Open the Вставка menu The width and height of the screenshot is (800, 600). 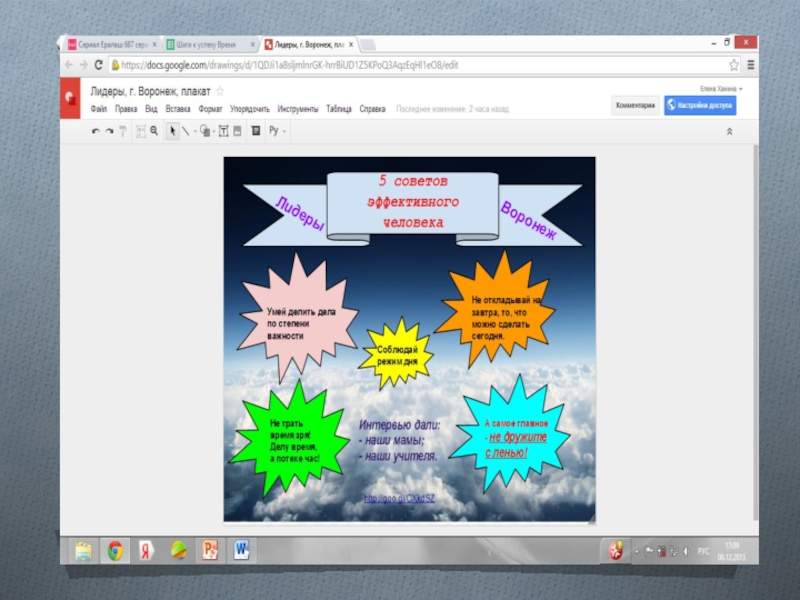coord(177,108)
